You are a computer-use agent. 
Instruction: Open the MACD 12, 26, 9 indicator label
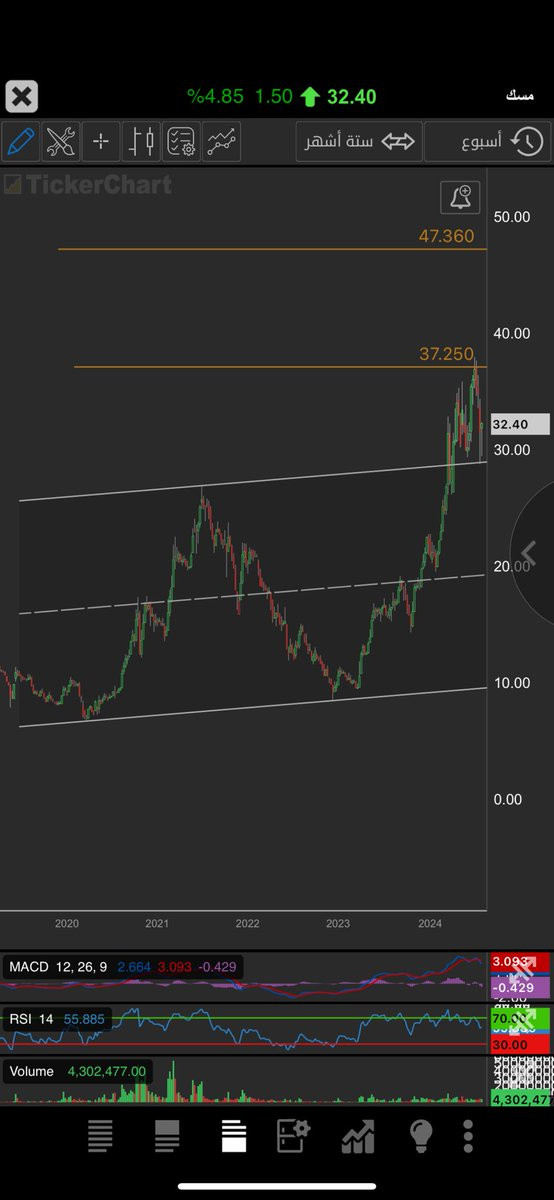point(121,967)
